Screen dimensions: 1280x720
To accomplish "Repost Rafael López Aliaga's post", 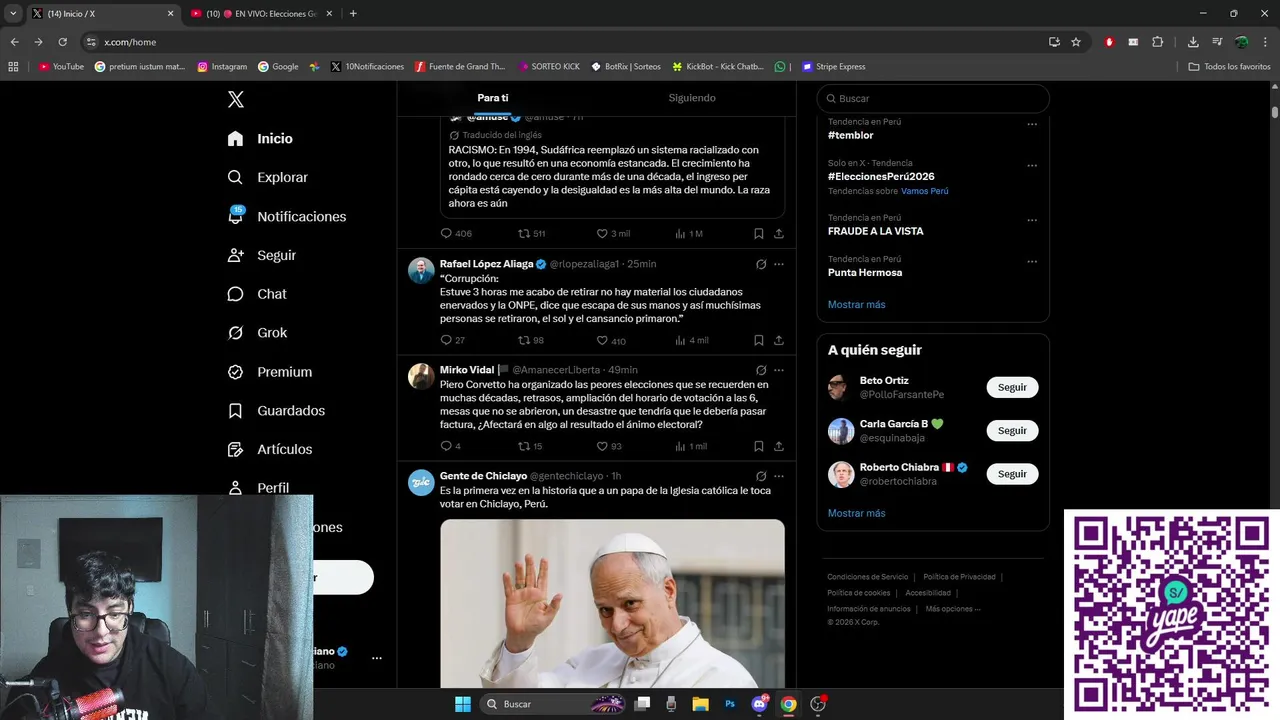I will 530,340.
